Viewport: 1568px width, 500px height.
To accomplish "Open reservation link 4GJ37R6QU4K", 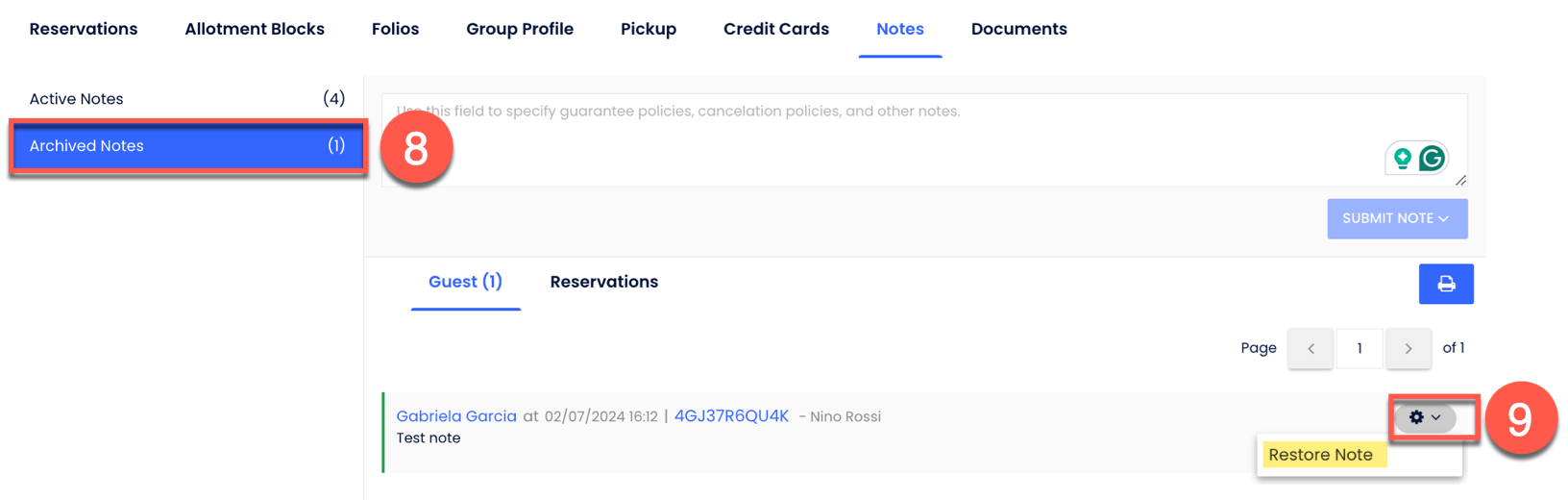I will click(731, 416).
